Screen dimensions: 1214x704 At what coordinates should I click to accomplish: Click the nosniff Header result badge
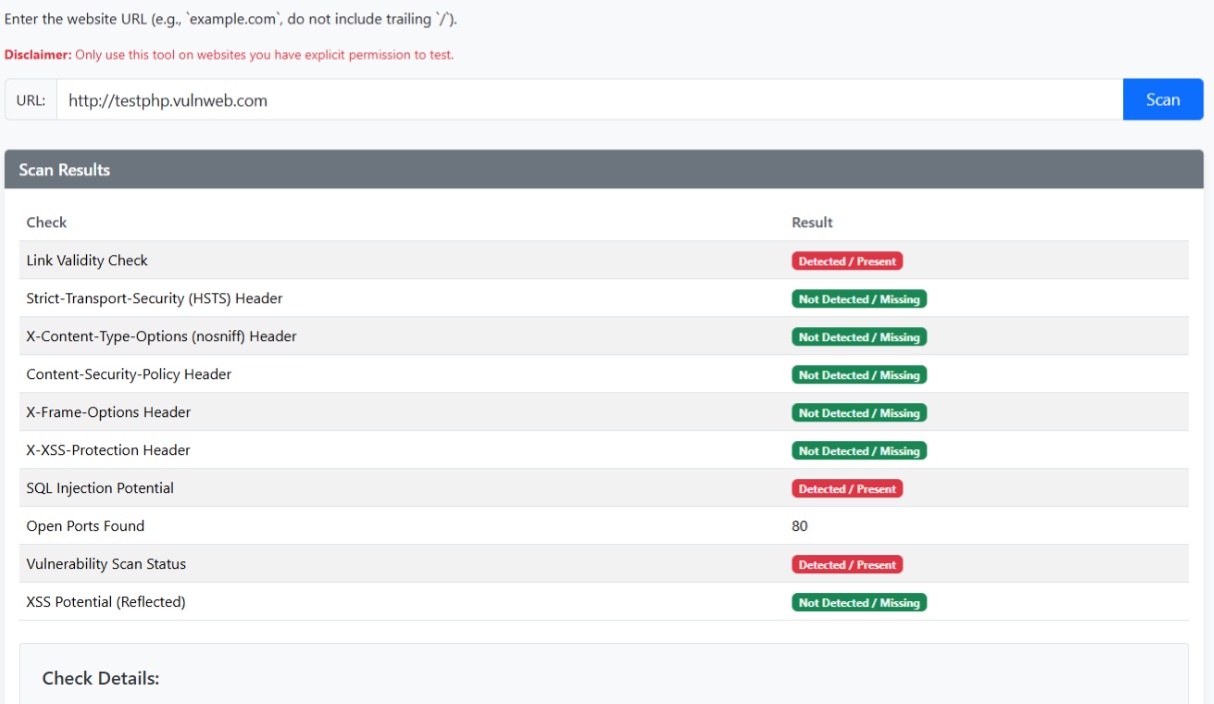click(x=859, y=337)
